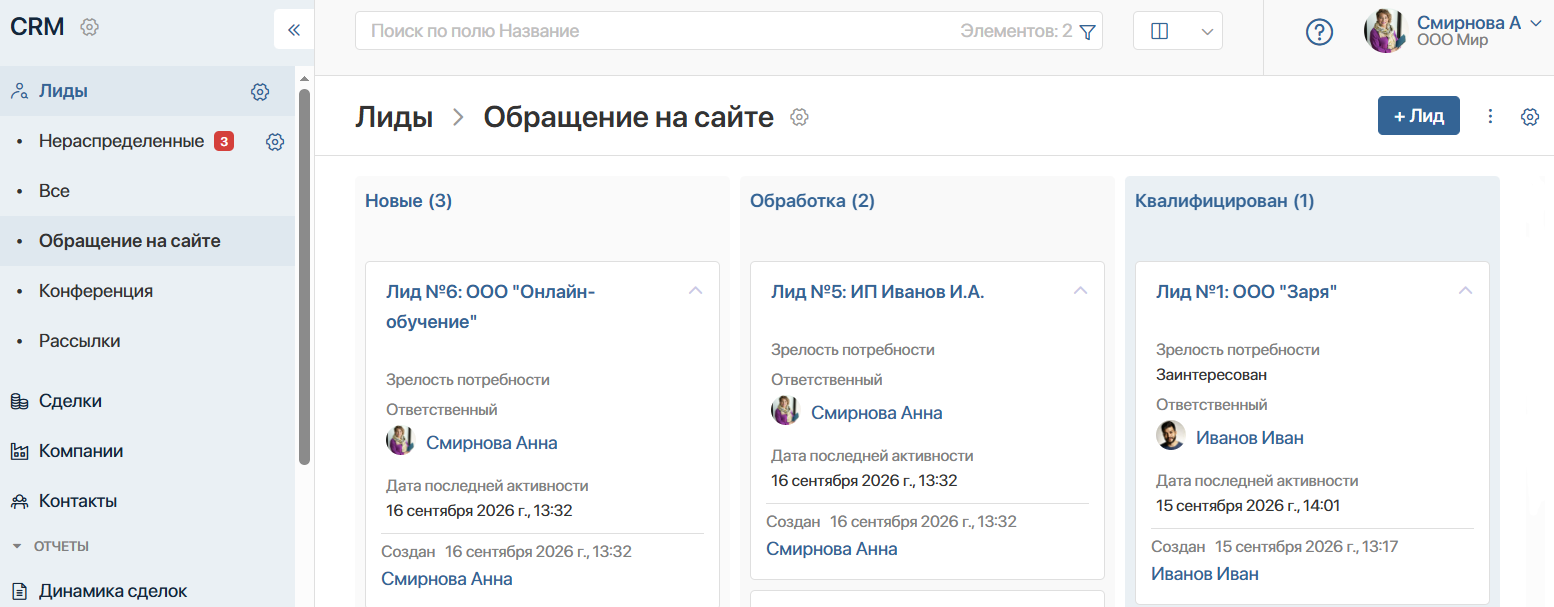Viewport: 1554px width, 607px height.
Task: Open the filter funnel in the search bar
Action: [x=1088, y=32]
